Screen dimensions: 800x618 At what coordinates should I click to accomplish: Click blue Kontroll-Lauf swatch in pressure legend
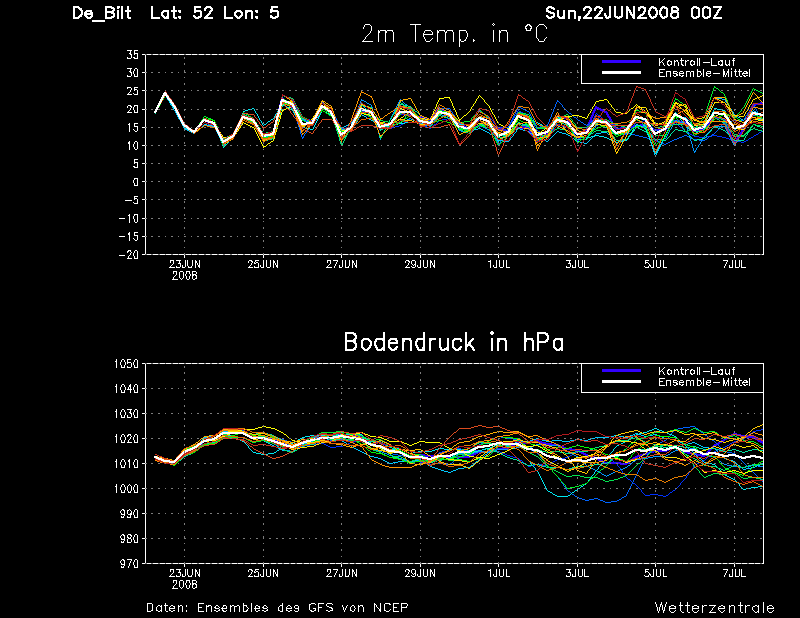coord(620,371)
